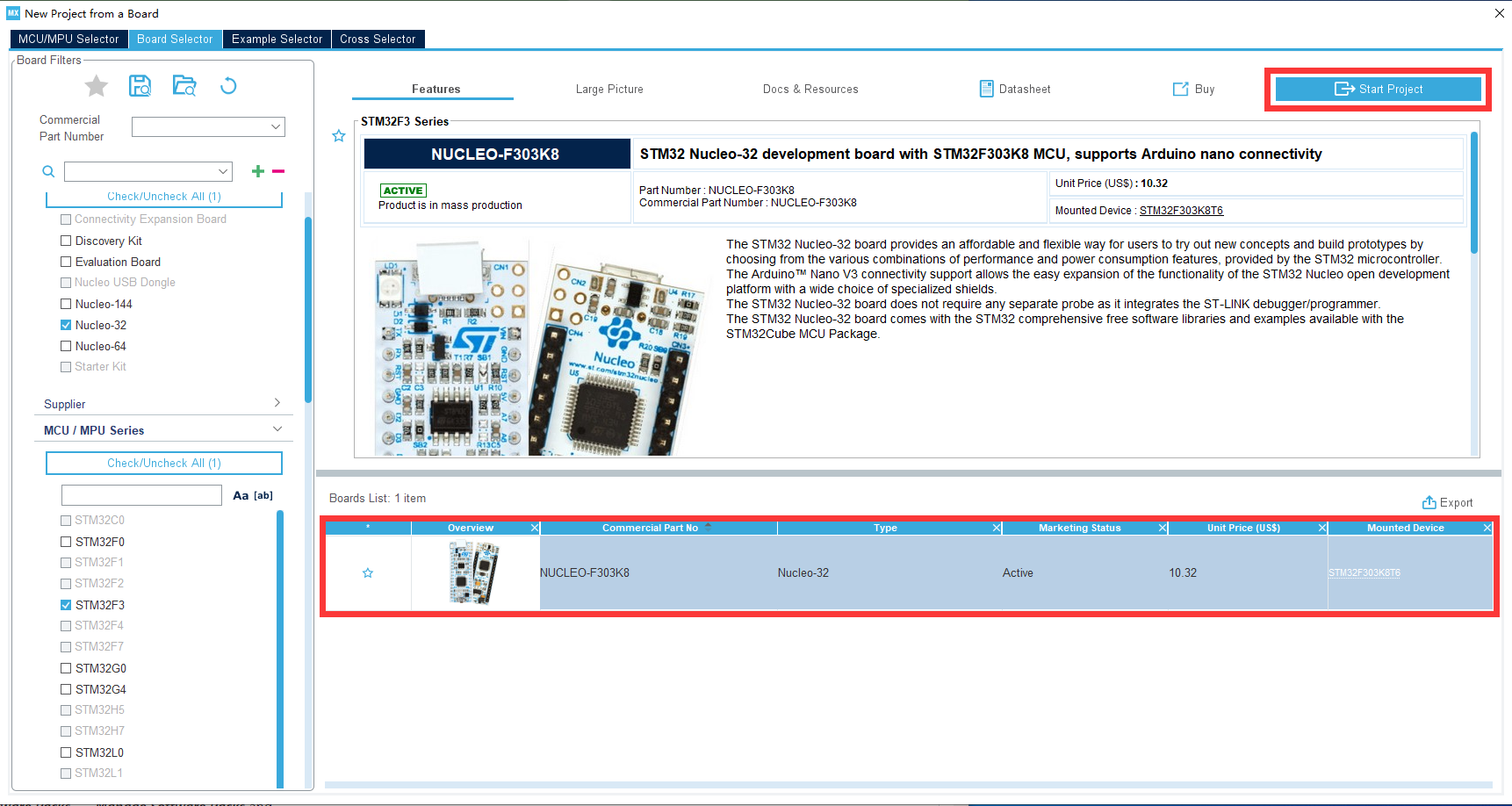Star the NUCLEO-F303K8 board in details panel
Image resolution: width=1512 pixels, height=806 pixels.
pyautogui.click(x=339, y=136)
